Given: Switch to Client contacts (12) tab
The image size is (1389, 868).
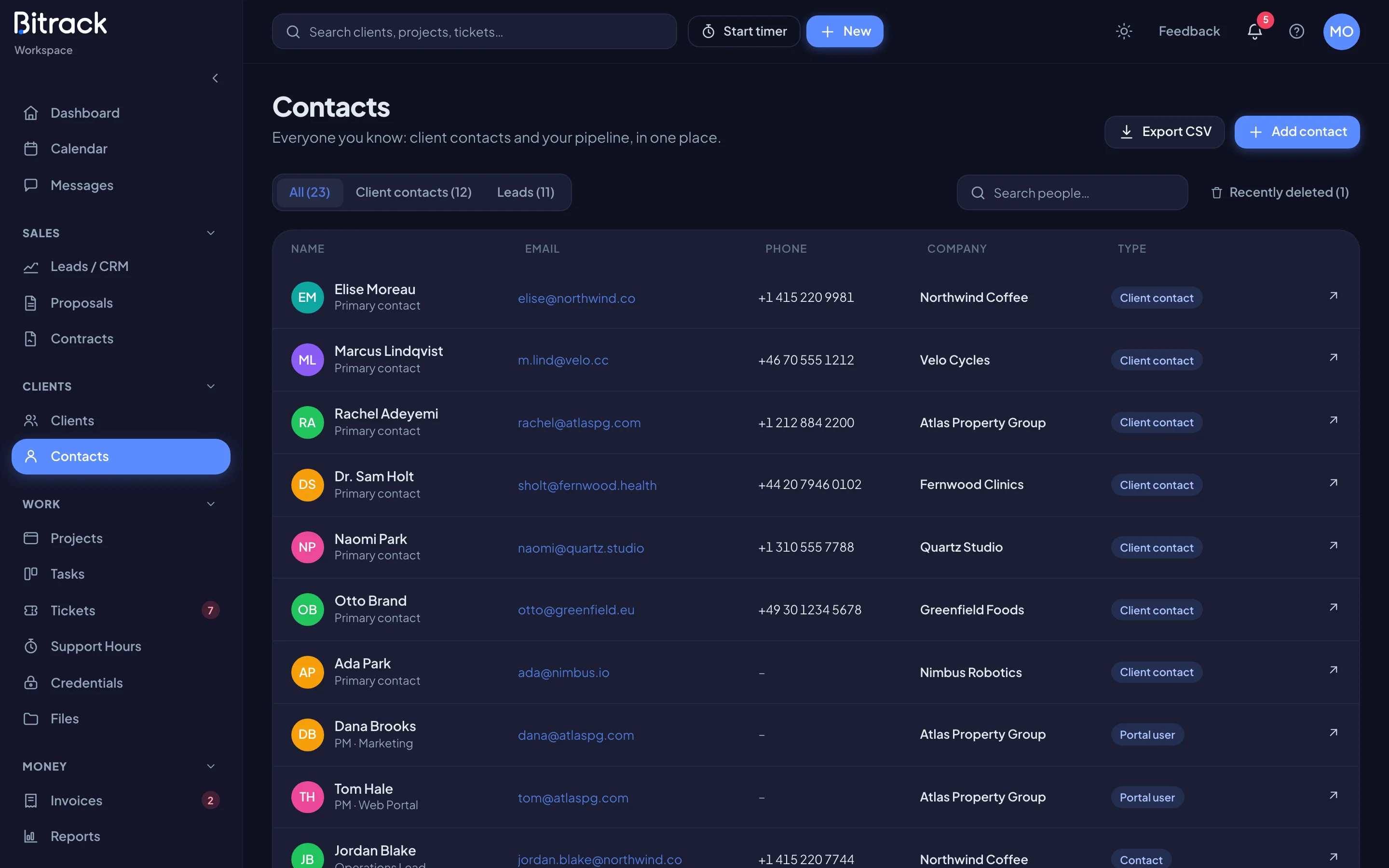Looking at the screenshot, I should pos(413,192).
